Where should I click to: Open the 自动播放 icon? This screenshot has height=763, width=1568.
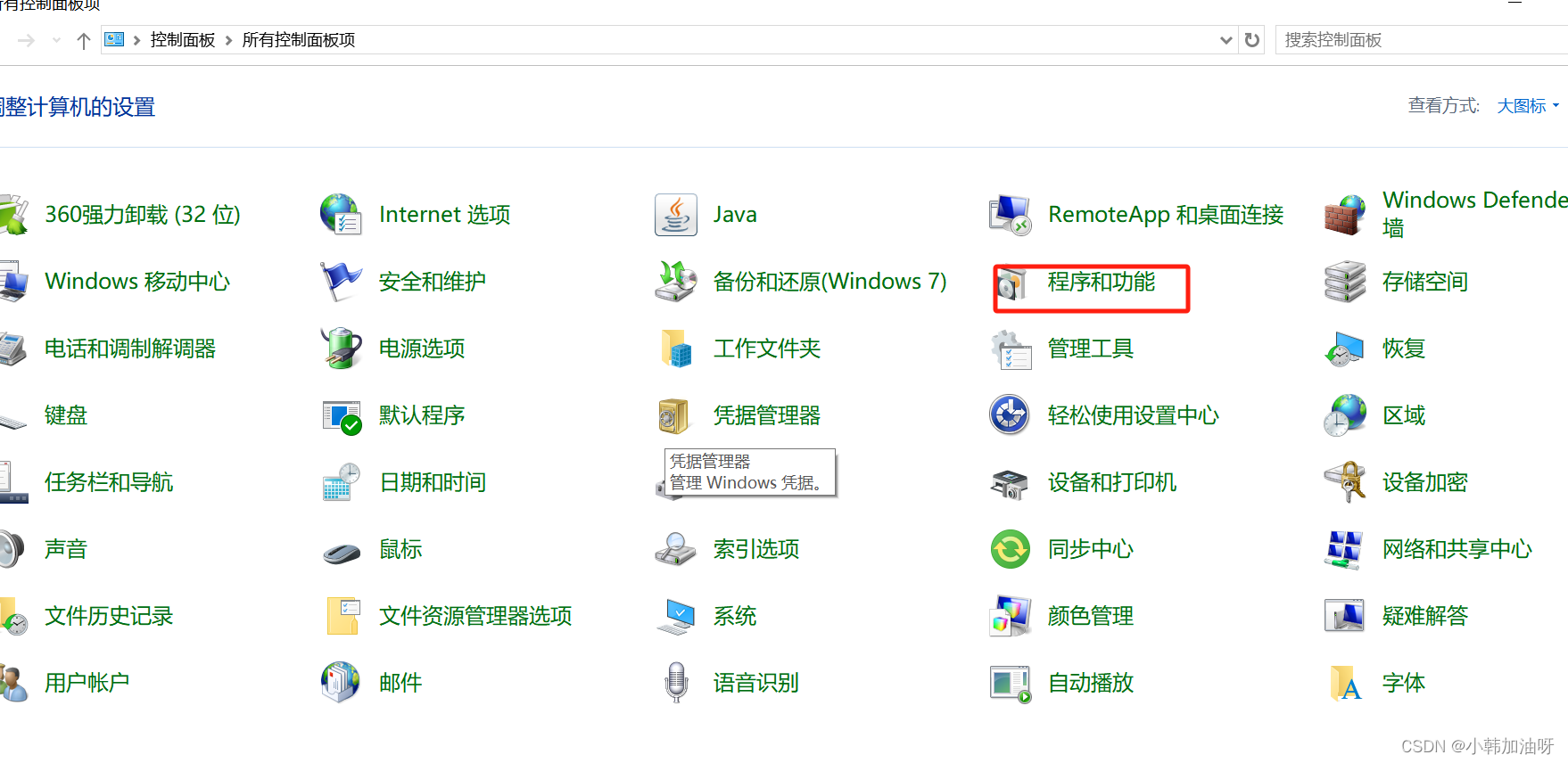pos(1010,684)
